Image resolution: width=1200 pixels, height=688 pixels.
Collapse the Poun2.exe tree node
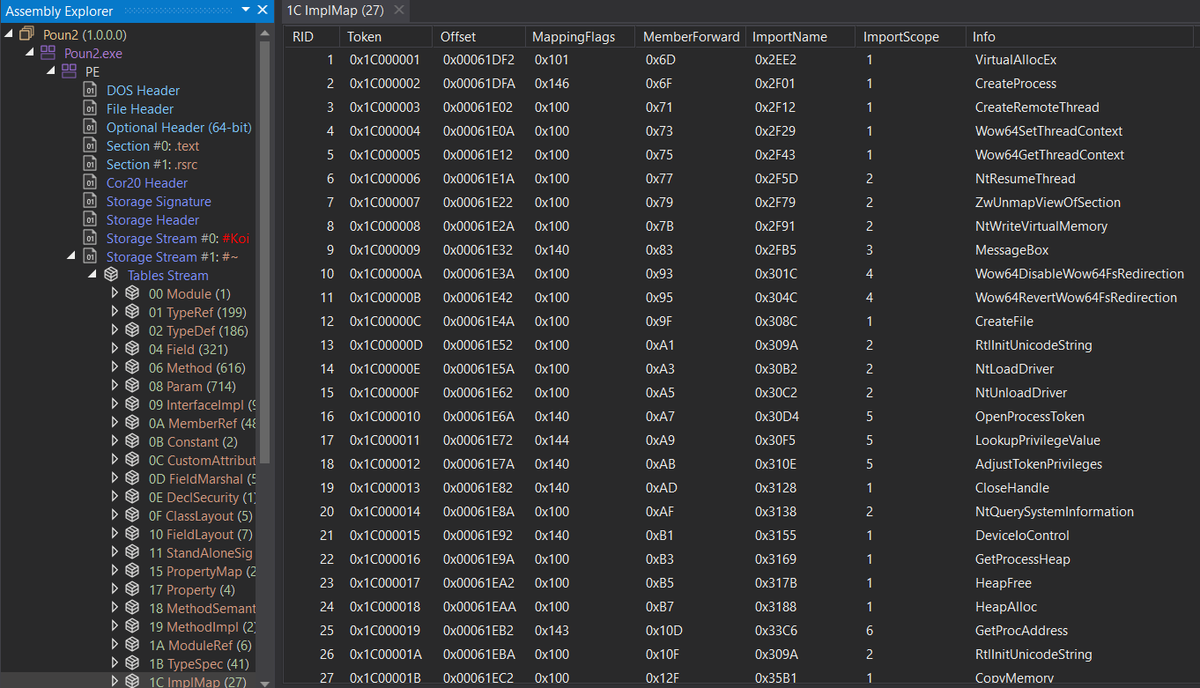(30, 53)
